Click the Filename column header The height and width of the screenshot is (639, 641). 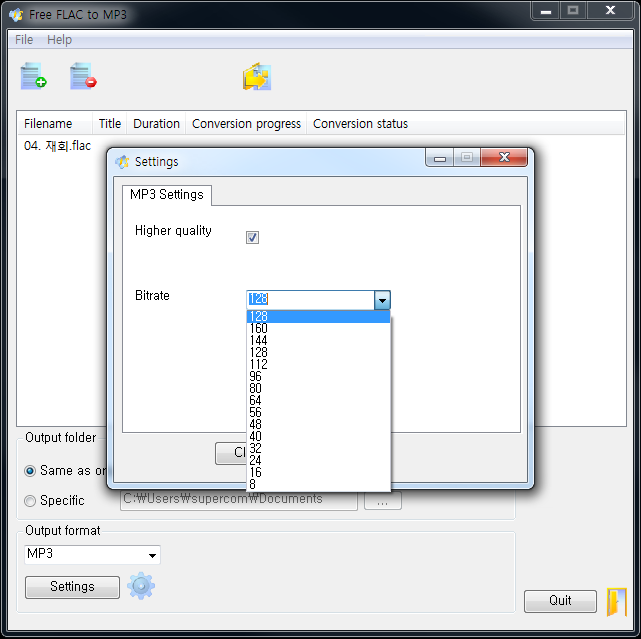[x=55, y=123]
